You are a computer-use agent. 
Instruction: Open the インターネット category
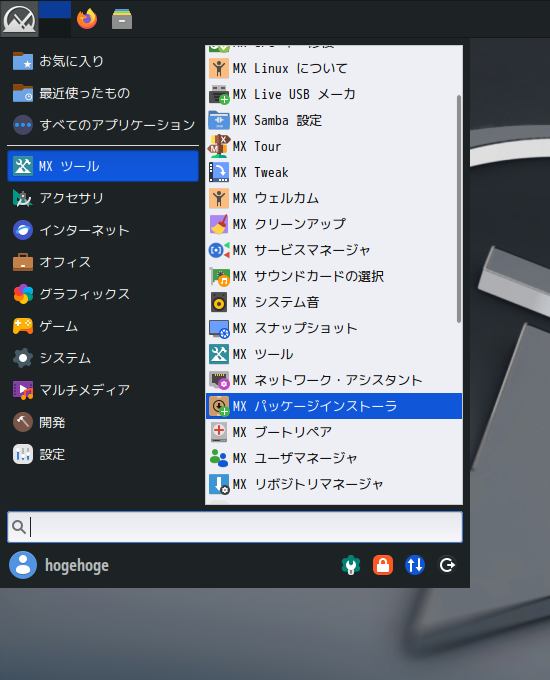[x=103, y=230]
